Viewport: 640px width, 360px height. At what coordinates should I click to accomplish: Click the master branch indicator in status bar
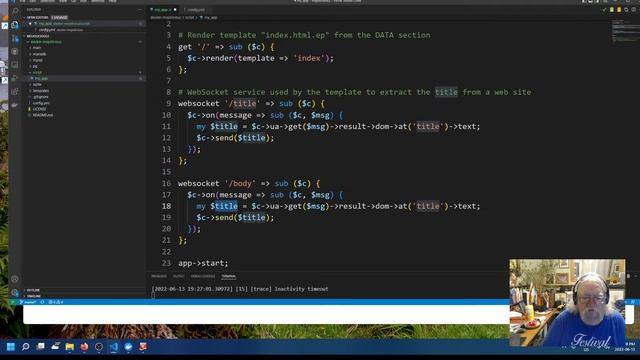click(x=29, y=302)
